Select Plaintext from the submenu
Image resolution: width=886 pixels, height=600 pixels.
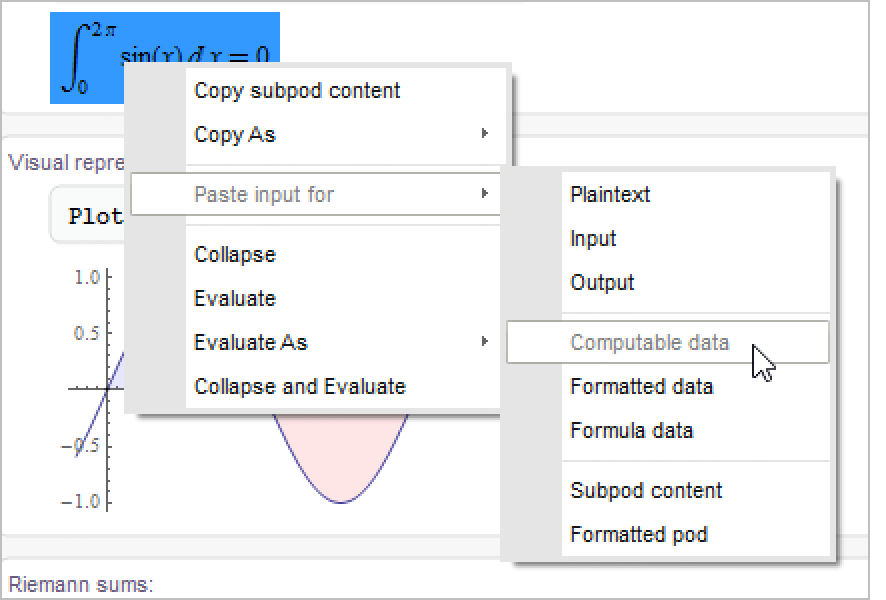[610, 195]
